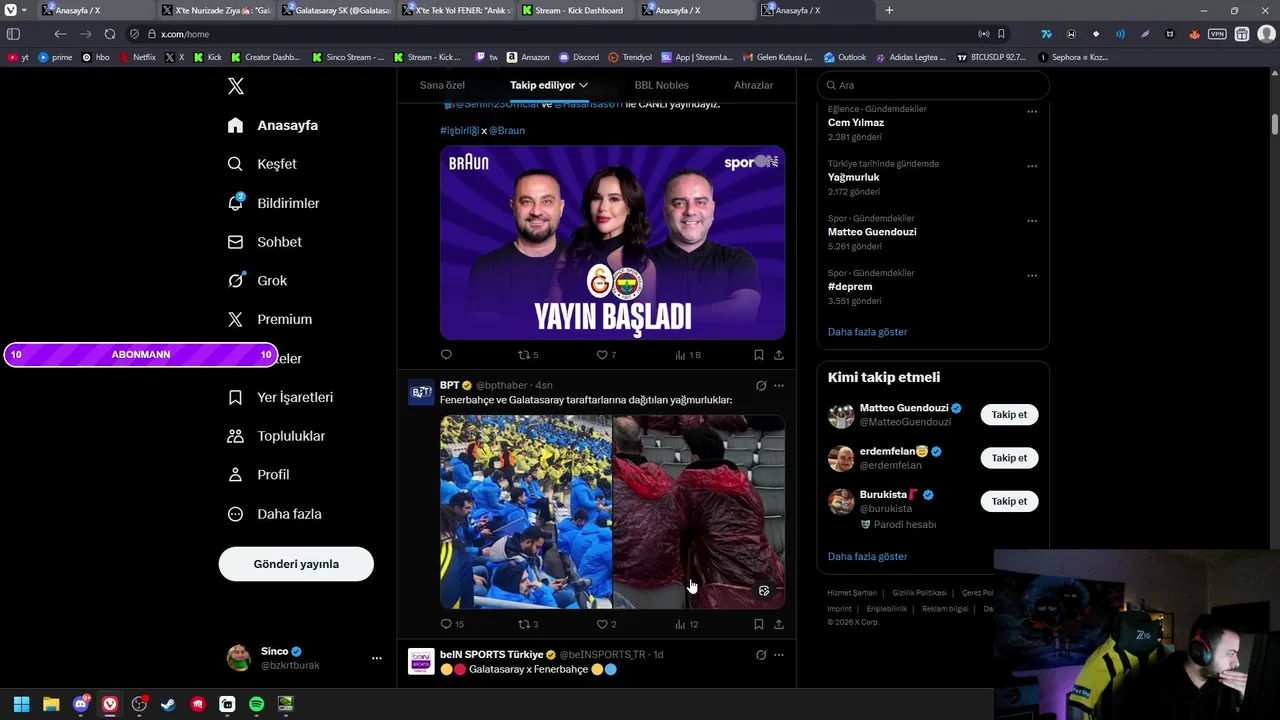Share the BPT raincoat post
Image resolution: width=1280 pixels, height=720 pixels.
tap(779, 624)
